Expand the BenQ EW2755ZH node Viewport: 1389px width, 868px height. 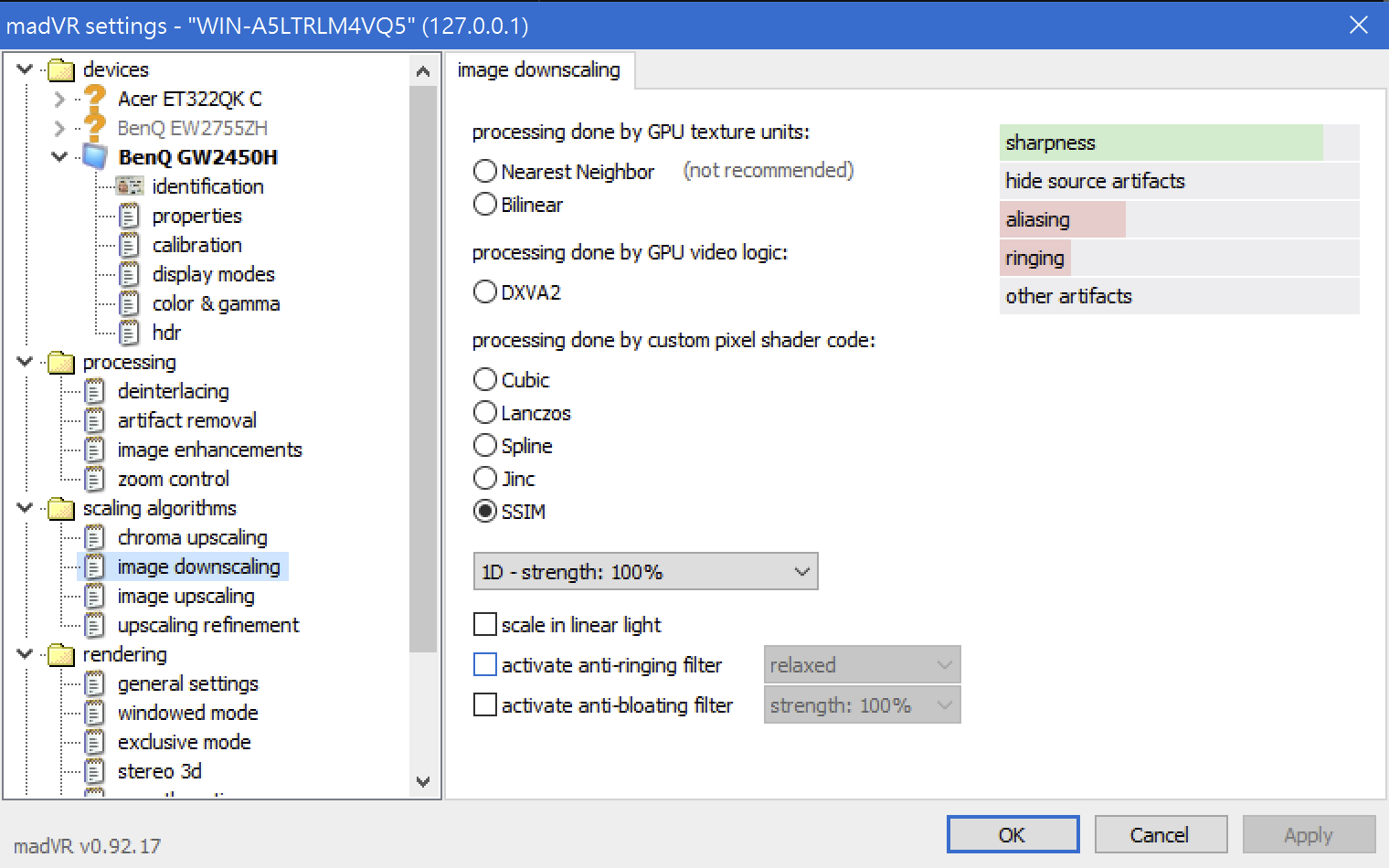tap(59, 128)
